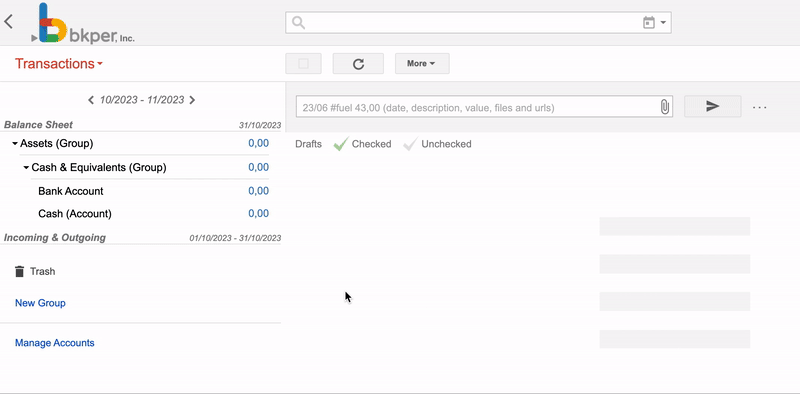Click the Cash (Account) 0,00 balance
The height and width of the screenshot is (394, 800).
pyautogui.click(x=259, y=213)
